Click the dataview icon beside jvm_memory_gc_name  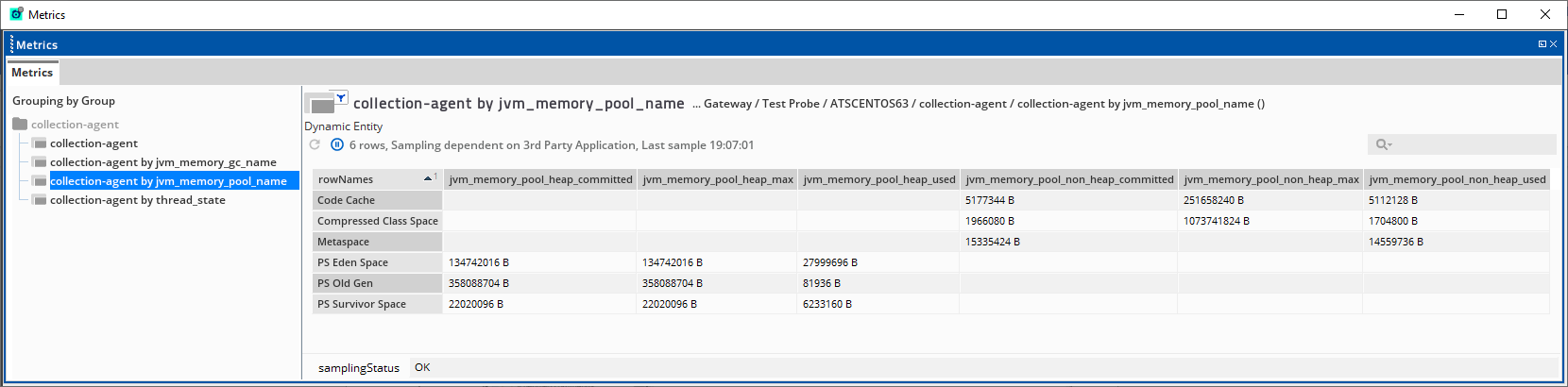[40, 162]
